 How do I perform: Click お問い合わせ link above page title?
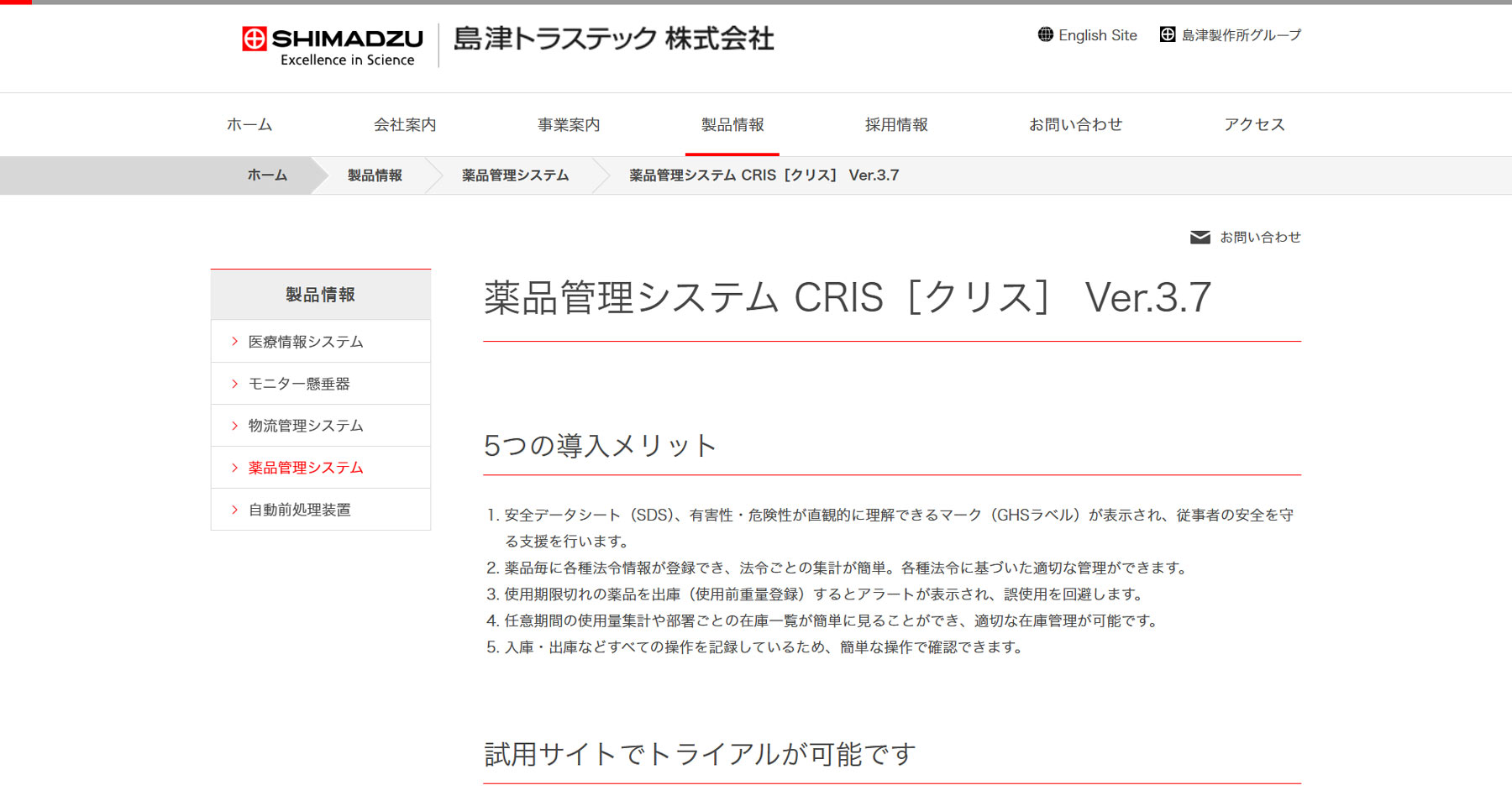tap(1260, 238)
